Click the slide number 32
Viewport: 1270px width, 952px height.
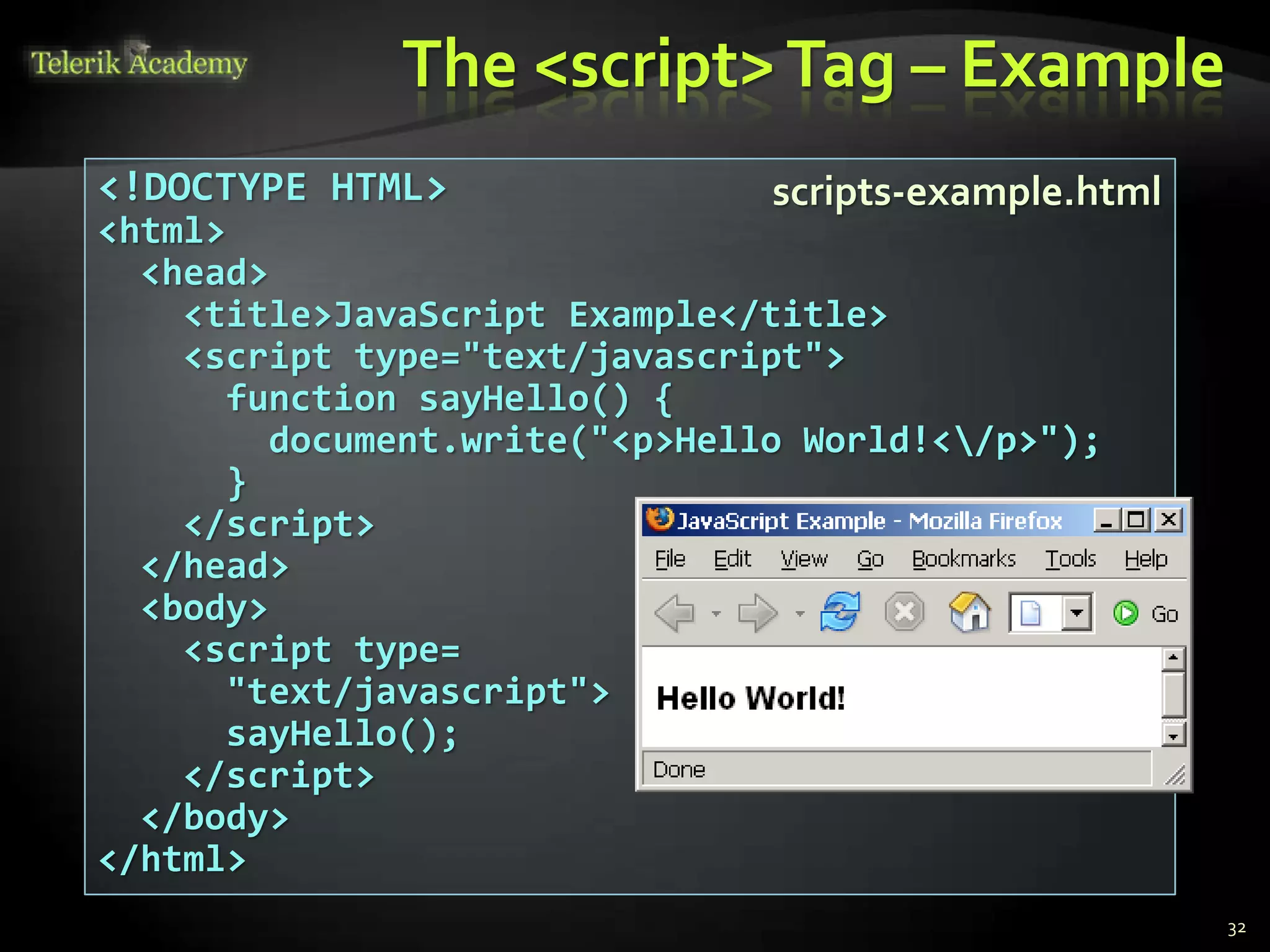tap(1237, 928)
